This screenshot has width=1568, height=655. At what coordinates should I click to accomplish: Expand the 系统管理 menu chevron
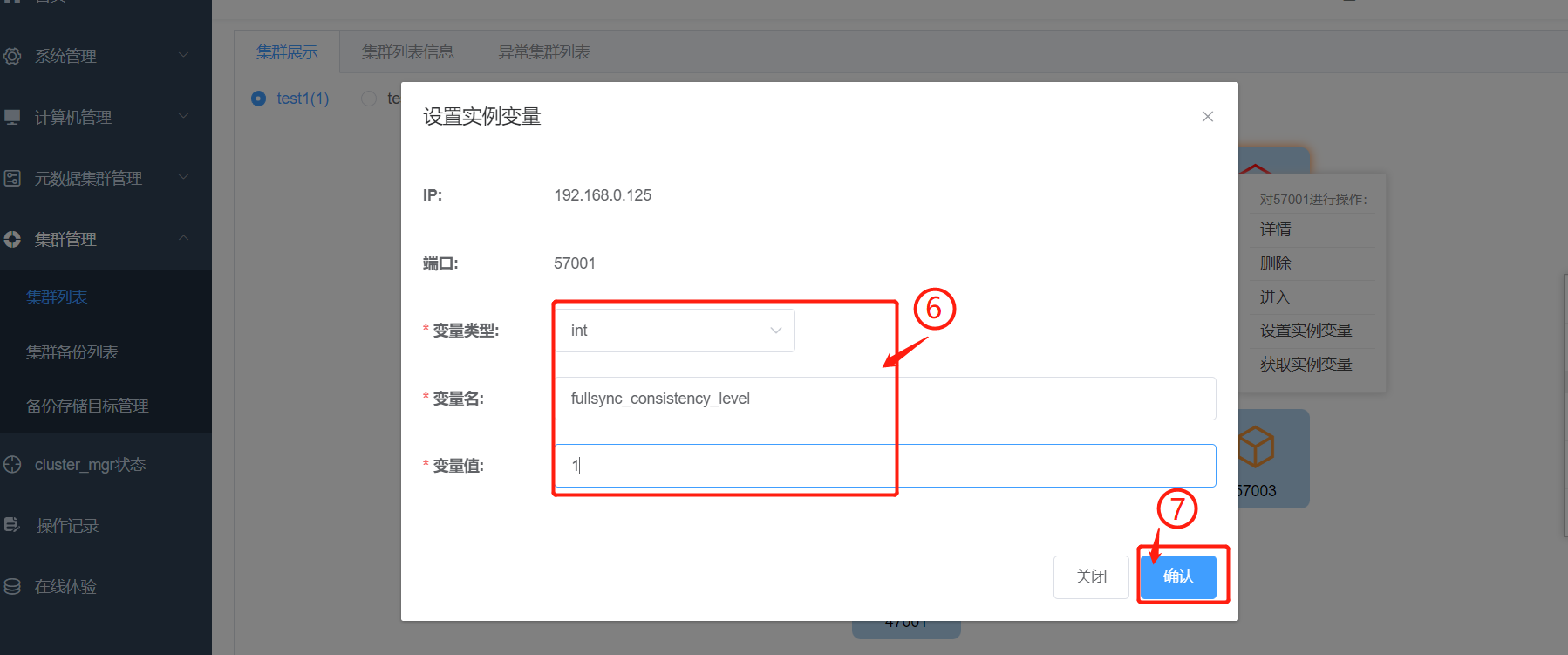click(183, 55)
